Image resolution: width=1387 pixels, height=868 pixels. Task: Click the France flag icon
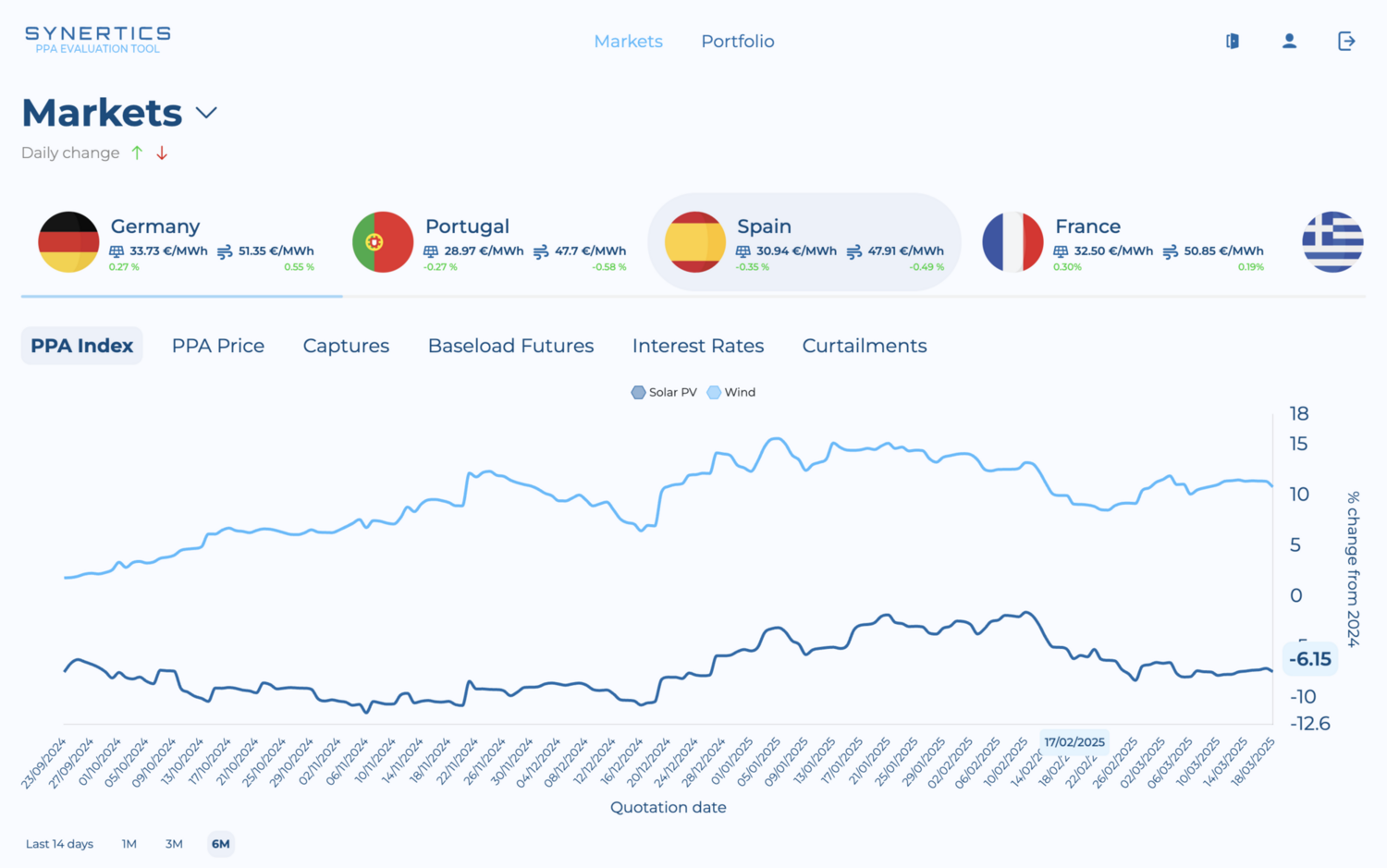coord(1013,242)
